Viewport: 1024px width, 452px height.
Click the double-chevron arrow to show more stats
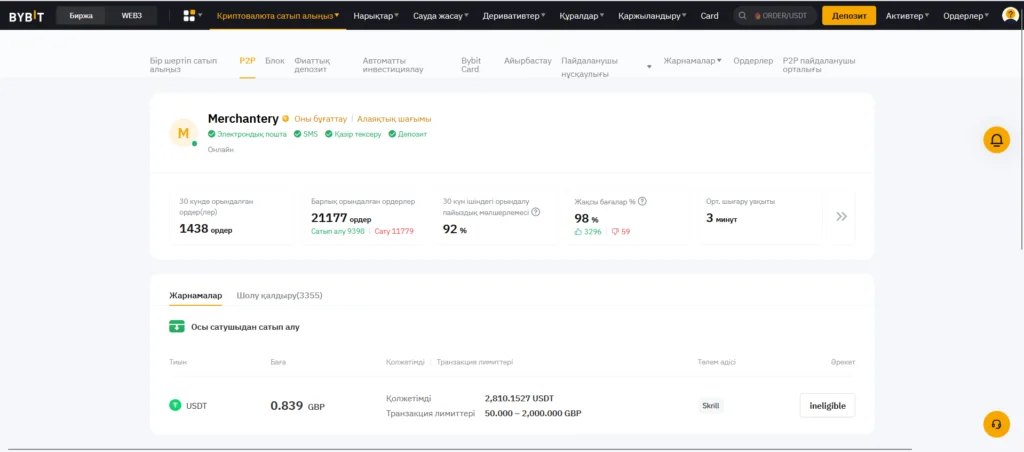point(841,216)
